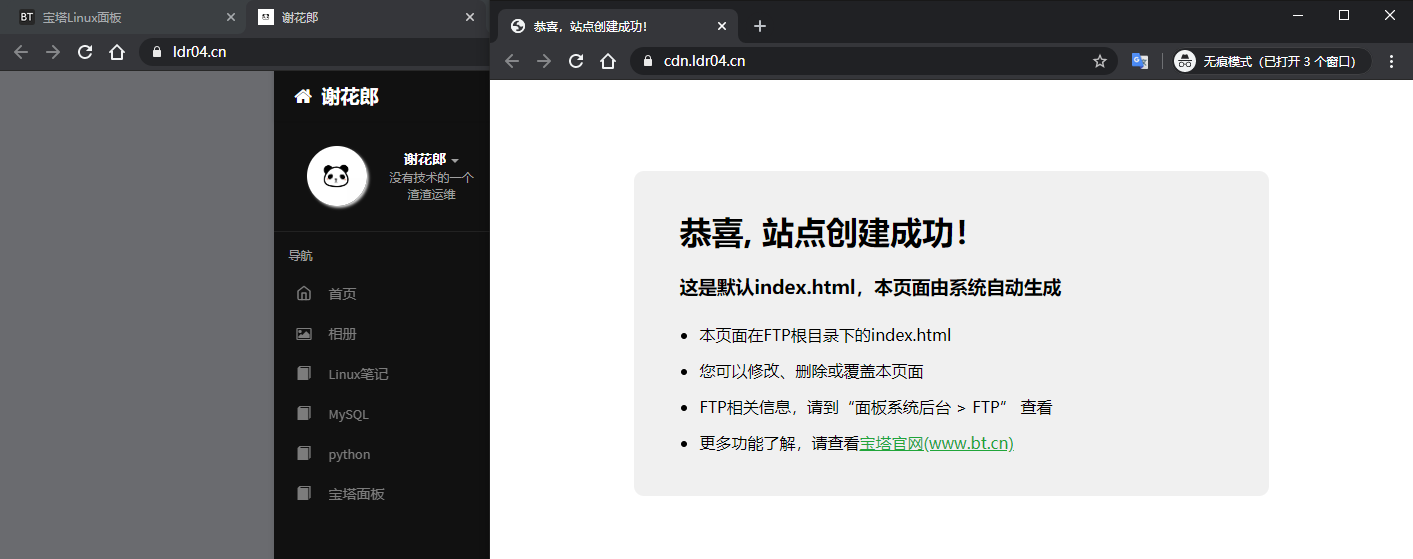
Task: Open the 相册 album sidebar item
Action: pos(342,334)
